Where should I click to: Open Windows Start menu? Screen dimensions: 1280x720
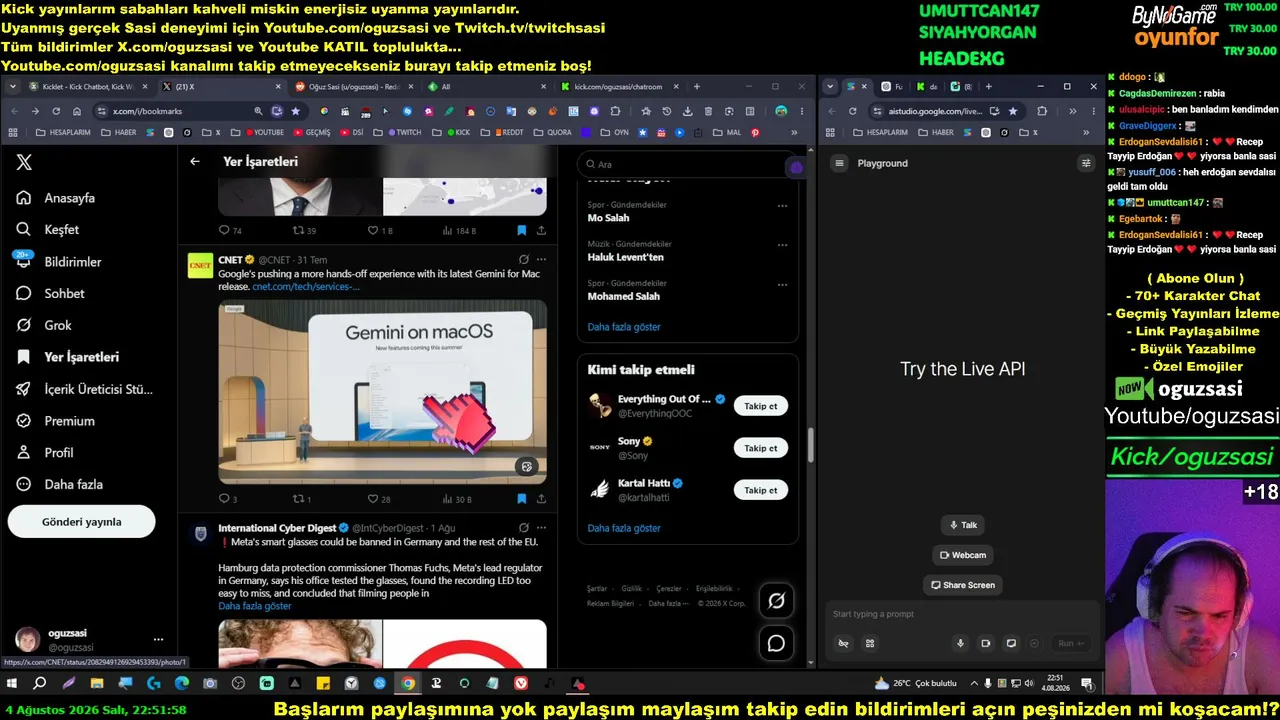click(12, 683)
